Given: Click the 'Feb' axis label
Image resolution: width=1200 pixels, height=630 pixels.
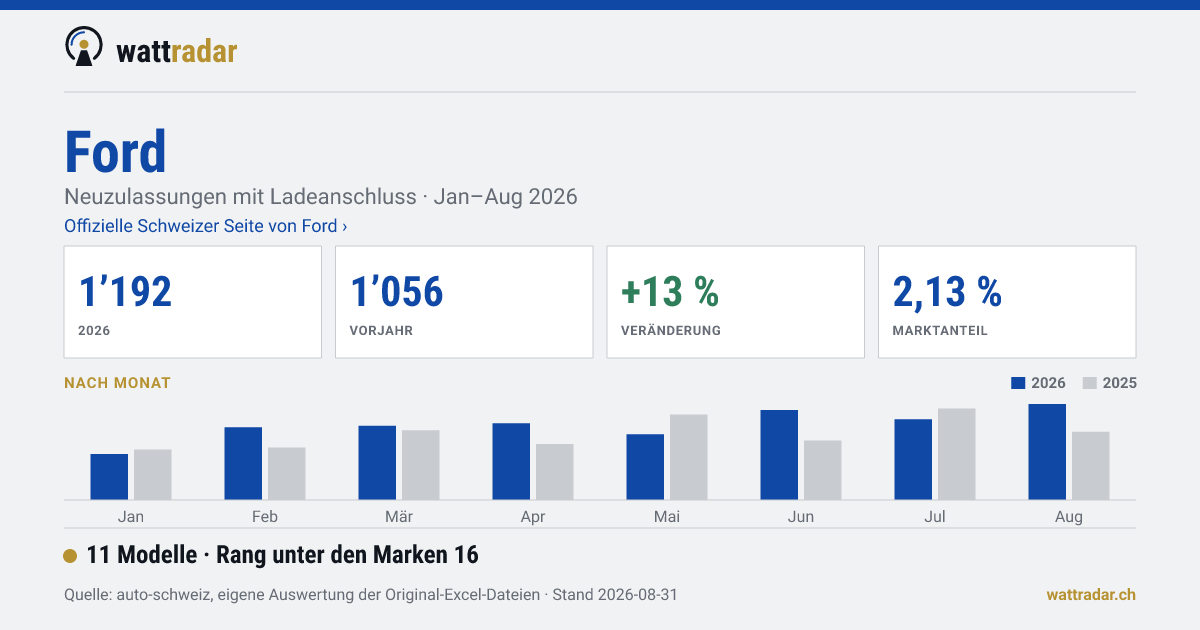Looking at the screenshot, I should pos(265,517).
